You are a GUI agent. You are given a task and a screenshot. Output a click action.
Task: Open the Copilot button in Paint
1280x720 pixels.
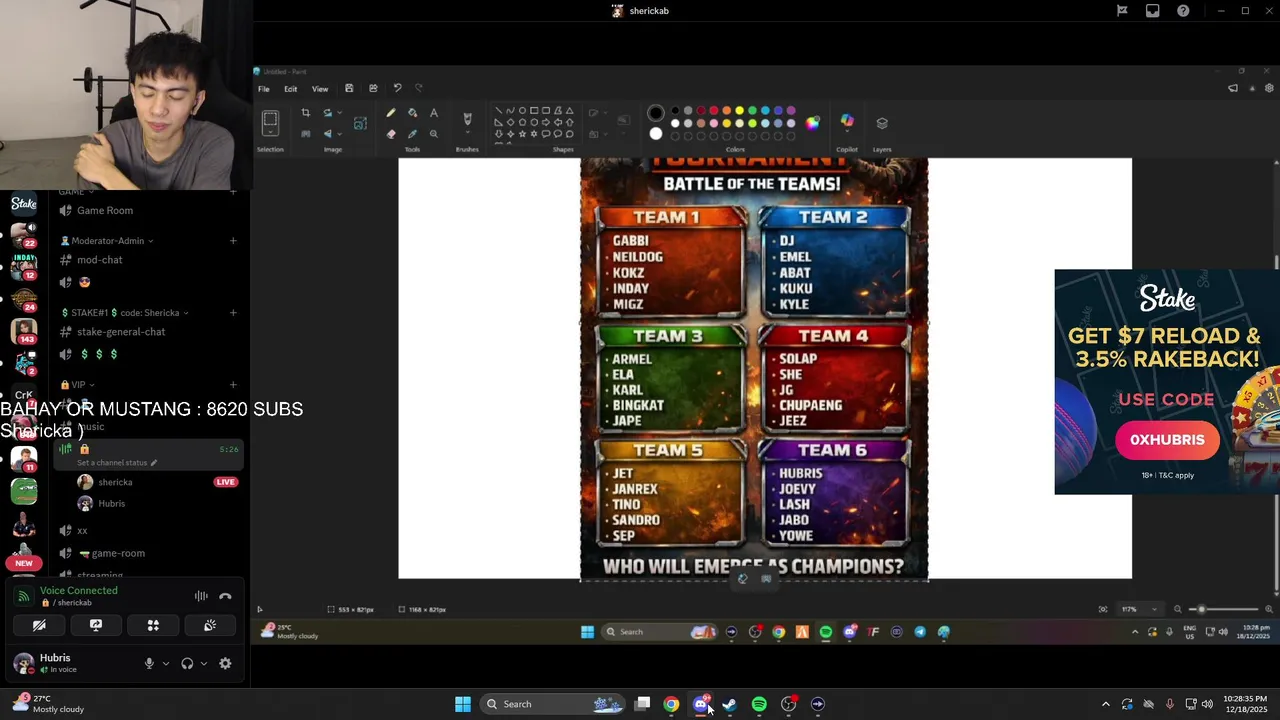(x=847, y=122)
